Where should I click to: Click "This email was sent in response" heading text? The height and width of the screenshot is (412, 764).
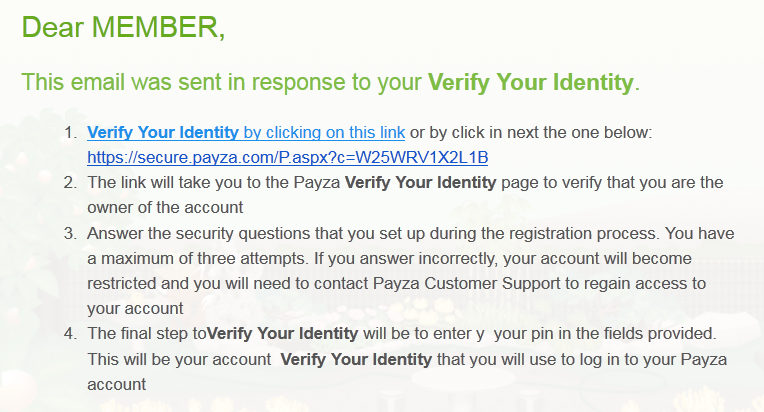click(220, 82)
